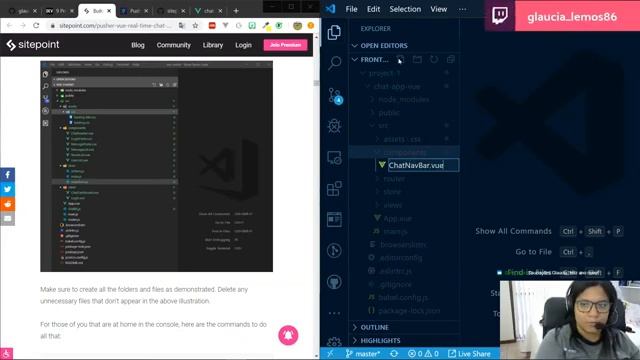Image resolution: width=640 pixels, height=360 pixels.
Task: Open the Edit menu
Action: [373, 9]
